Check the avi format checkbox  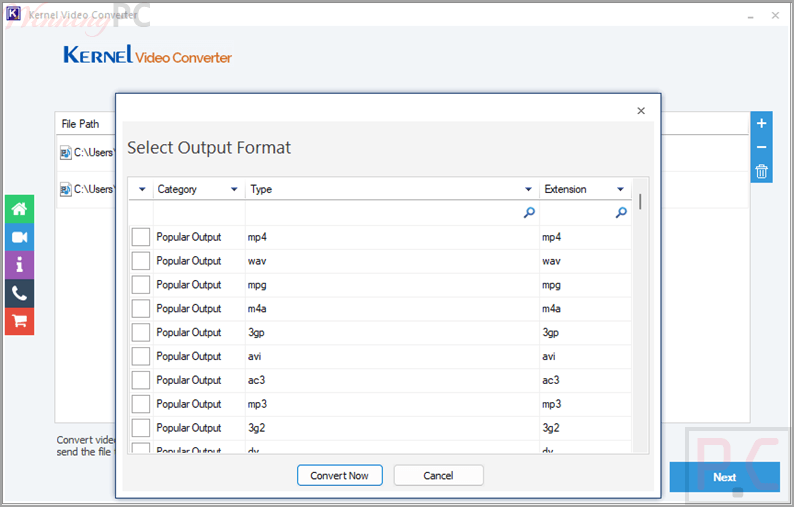[x=141, y=356]
